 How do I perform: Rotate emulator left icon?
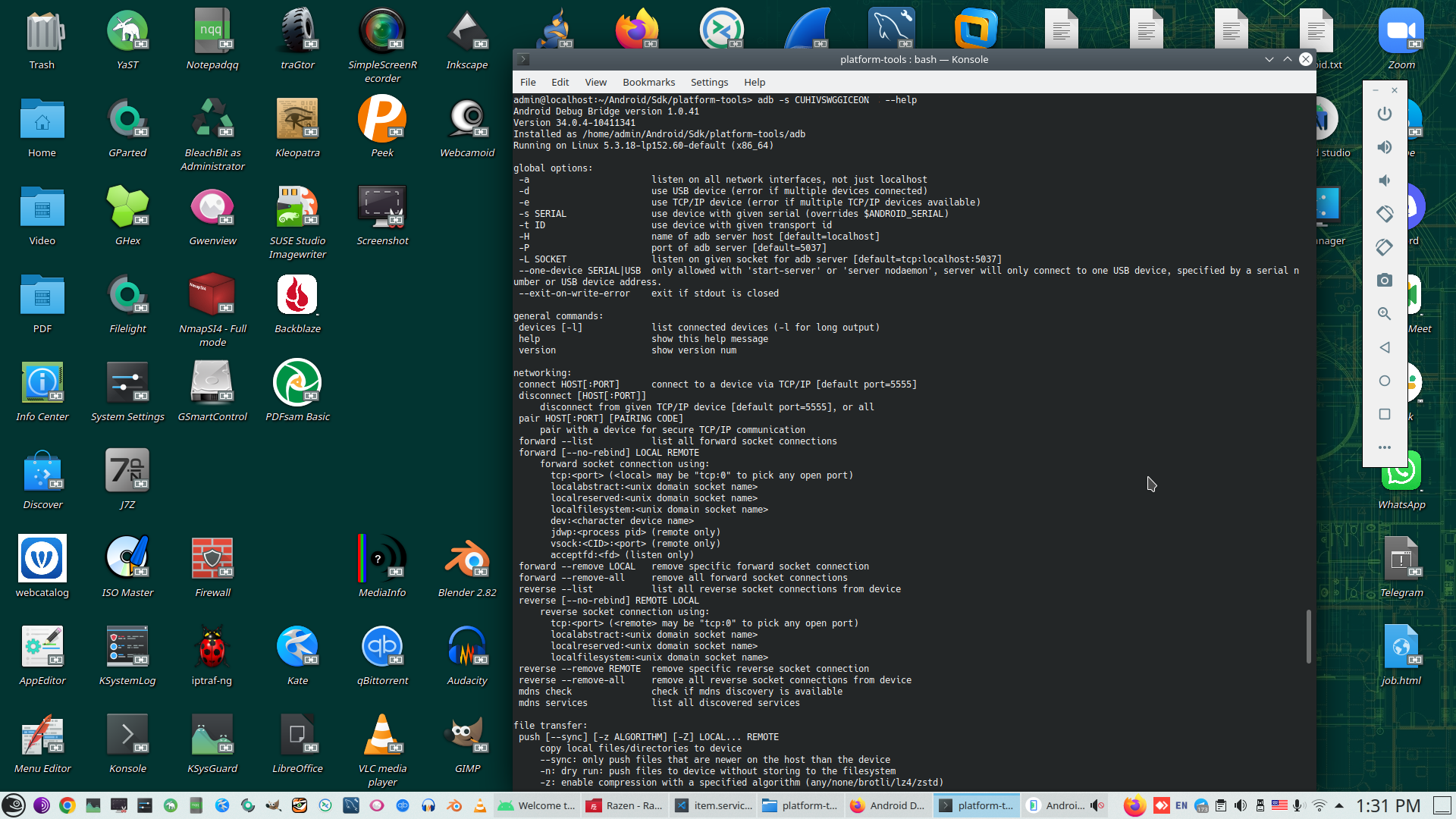pos(1384,214)
